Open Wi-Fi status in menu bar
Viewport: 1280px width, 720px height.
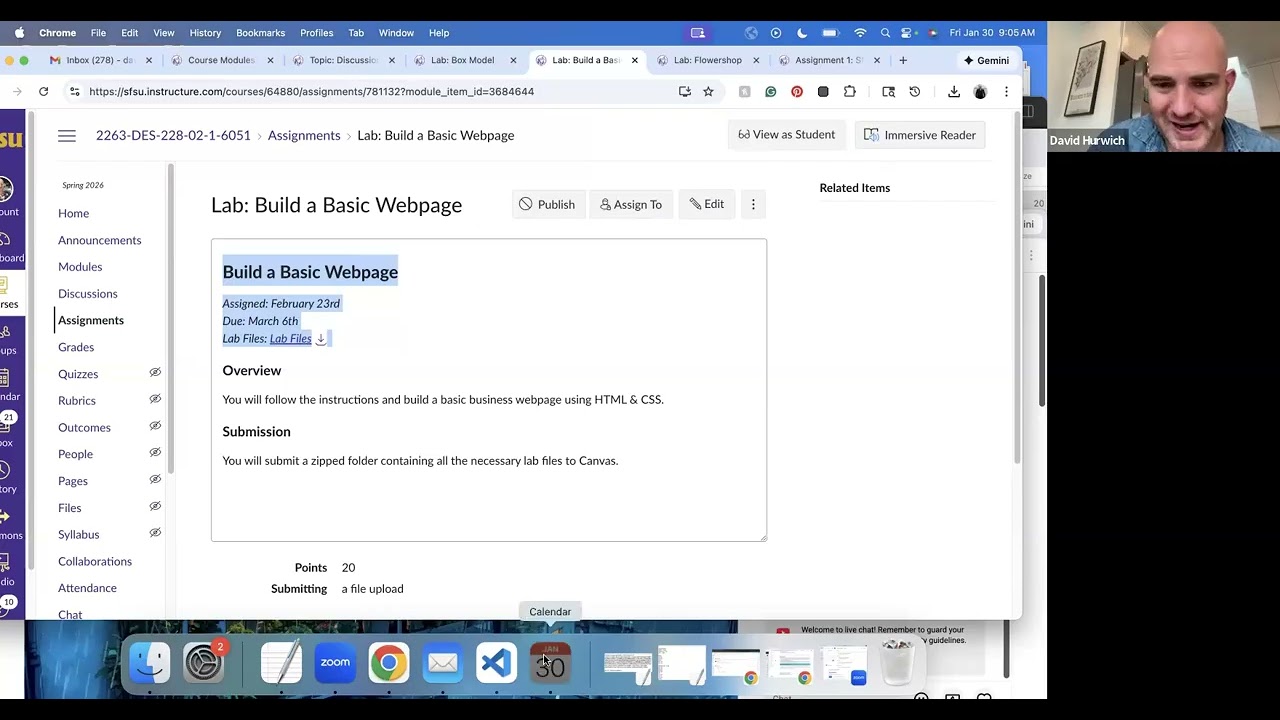tap(859, 33)
